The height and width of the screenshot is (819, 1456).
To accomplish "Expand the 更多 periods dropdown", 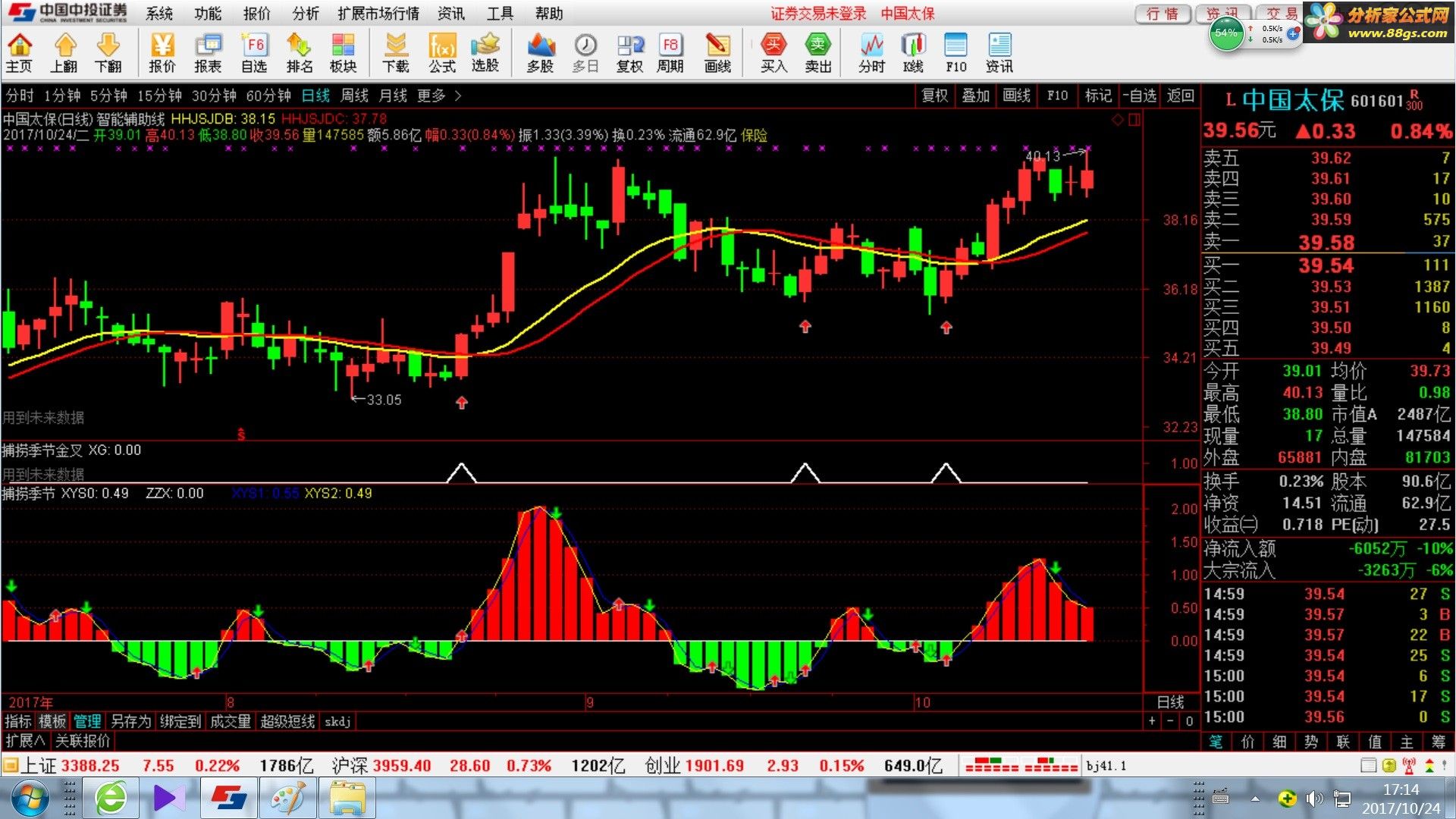I will pos(438,96).
